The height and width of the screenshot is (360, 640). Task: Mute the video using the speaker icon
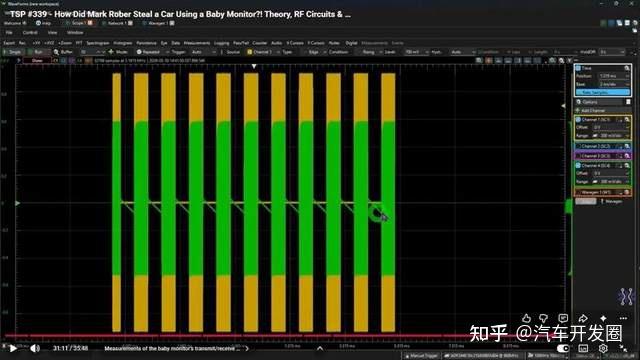(35, 348)
